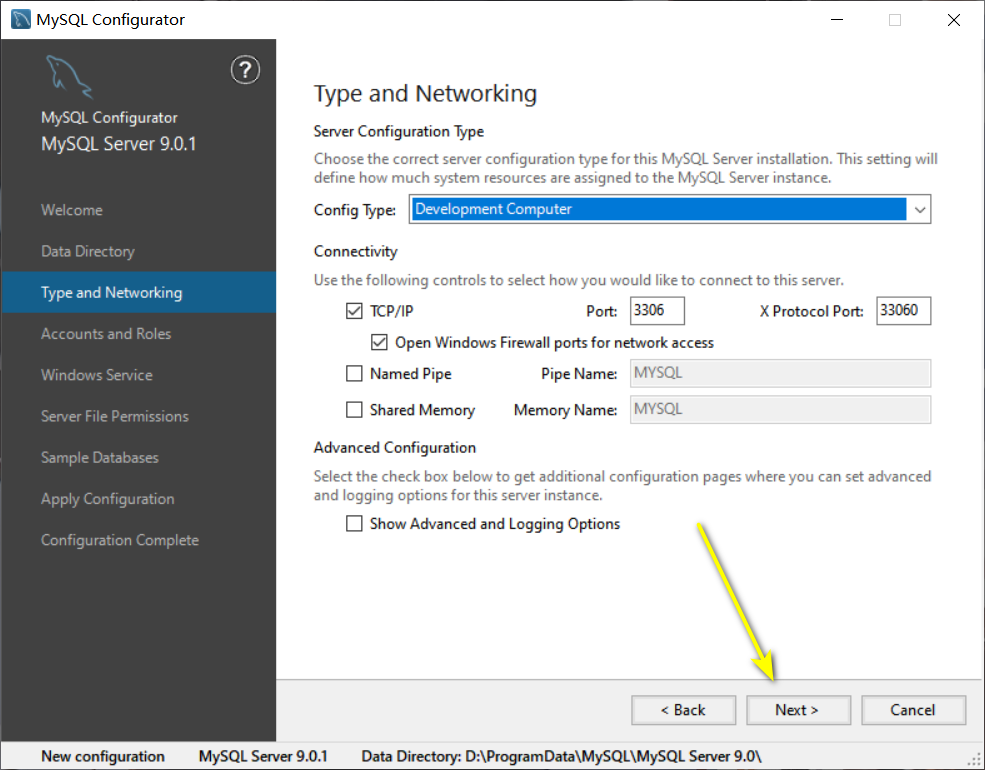
Task: Open the help question mark icon
Action: 245,70
